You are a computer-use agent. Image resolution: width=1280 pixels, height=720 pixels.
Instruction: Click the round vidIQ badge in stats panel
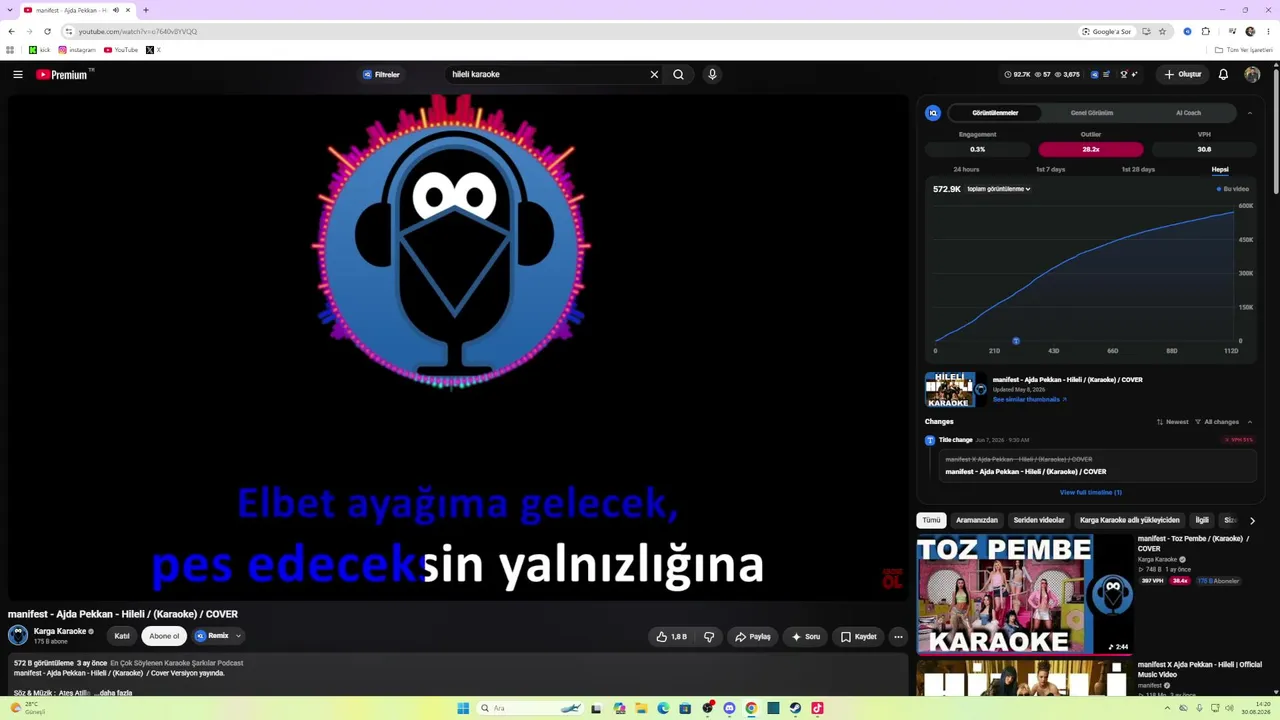click(933, 113)
